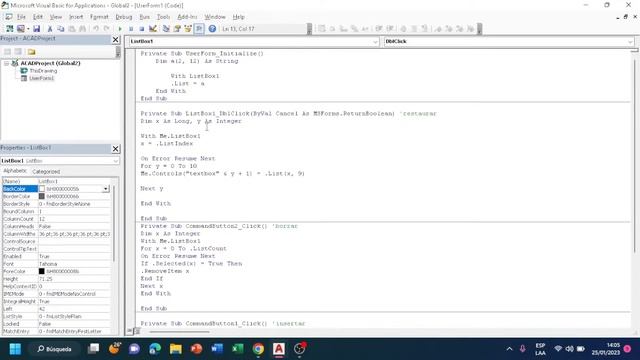640x360 pixels.
Task: Run the macro with the green play icon
Action: click(120, 29)
